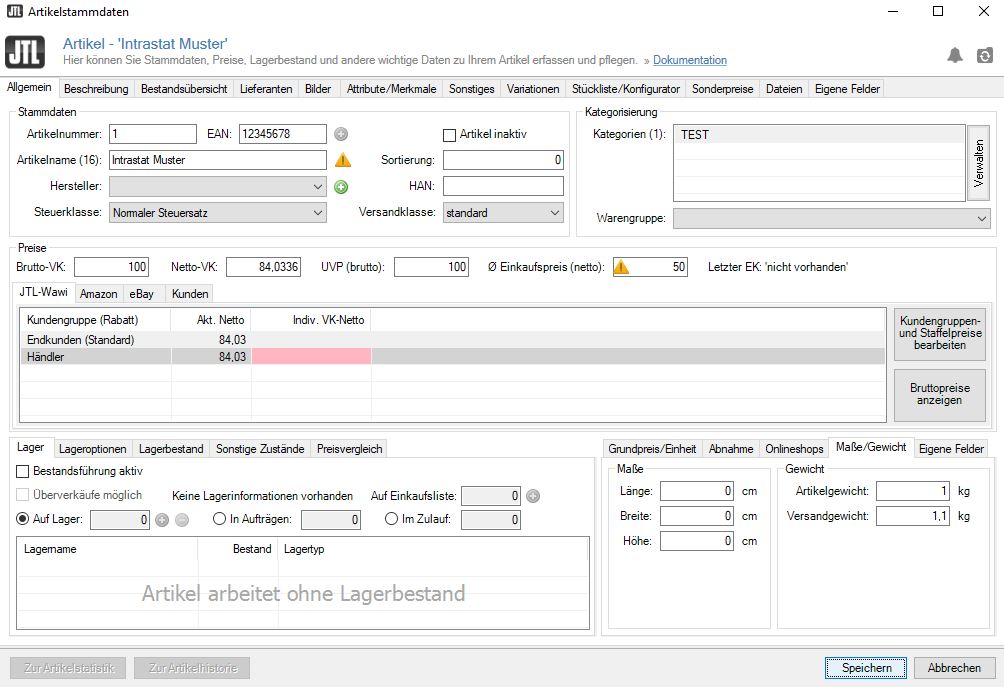The image size is (1004, 687).
Task: Click the vertical Verwalten button
Action: click(978, 163)
